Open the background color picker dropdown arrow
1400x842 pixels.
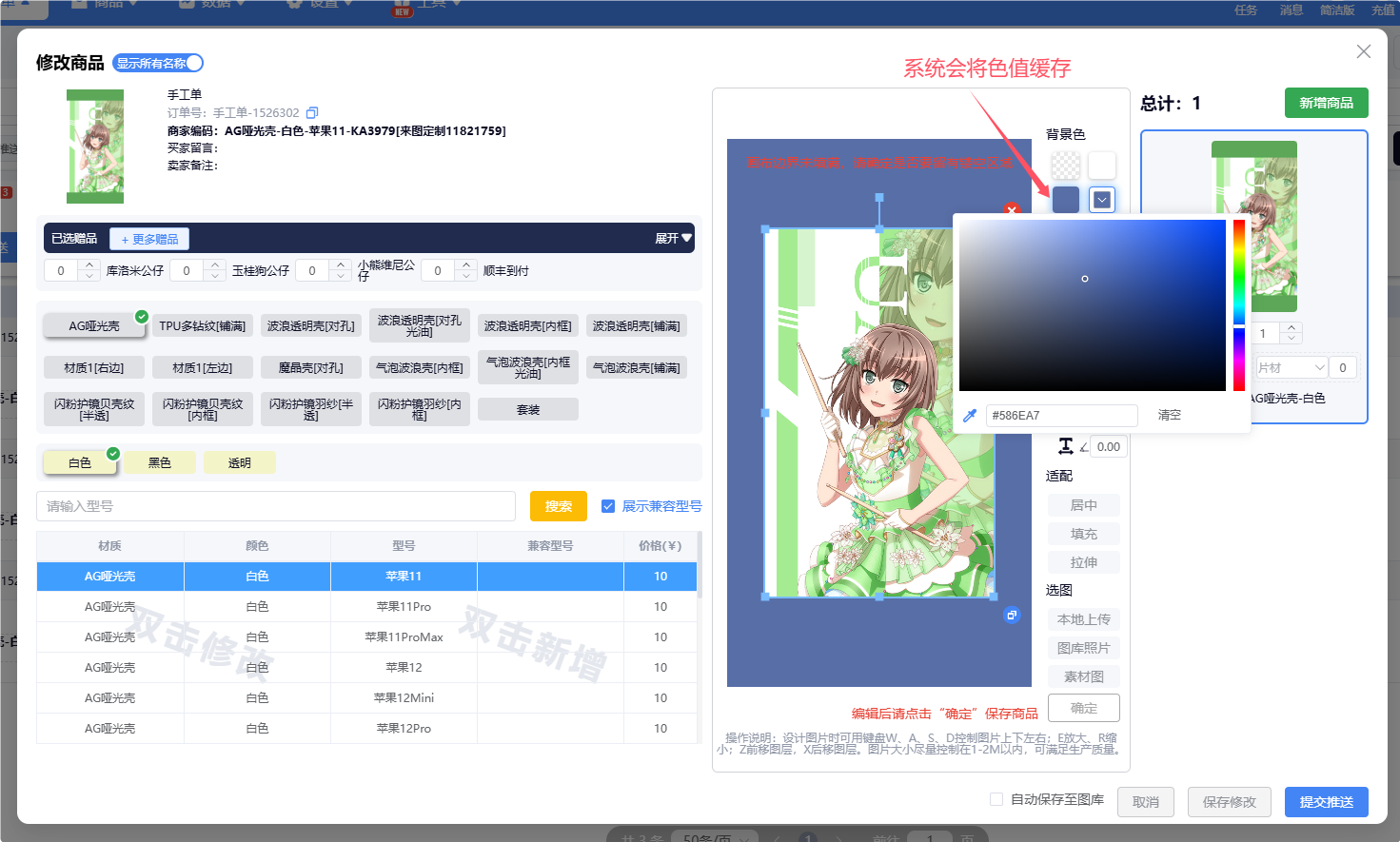point(1102,200)
